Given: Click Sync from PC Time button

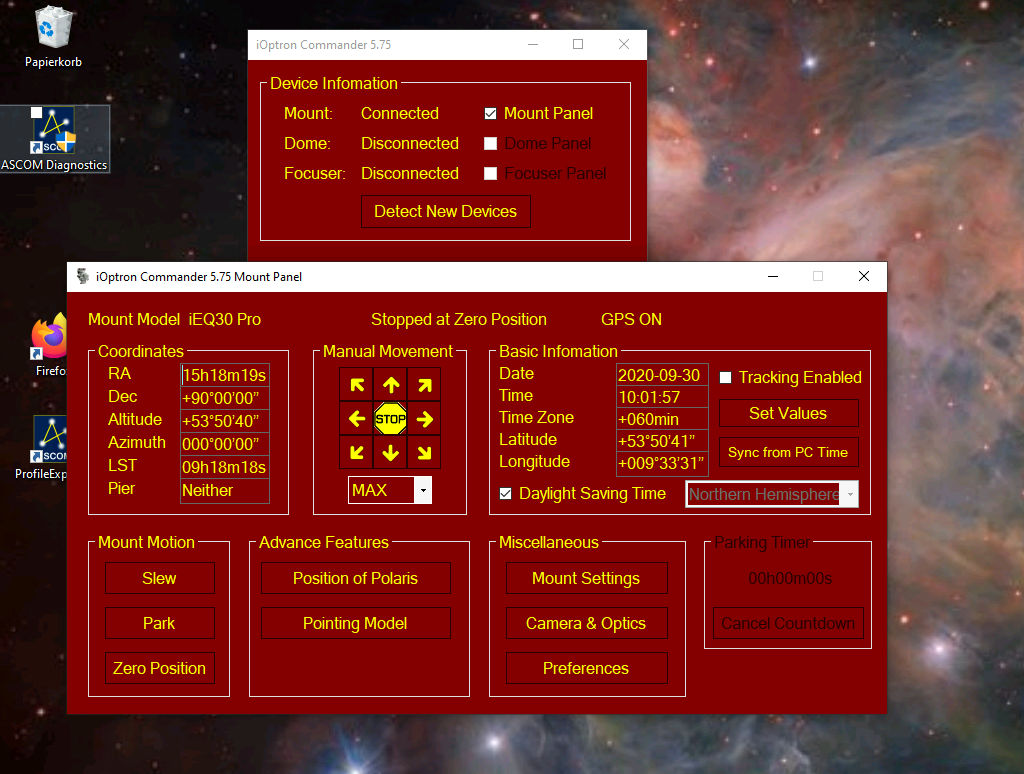Looking at the screenshot, I should coord(788,452).
